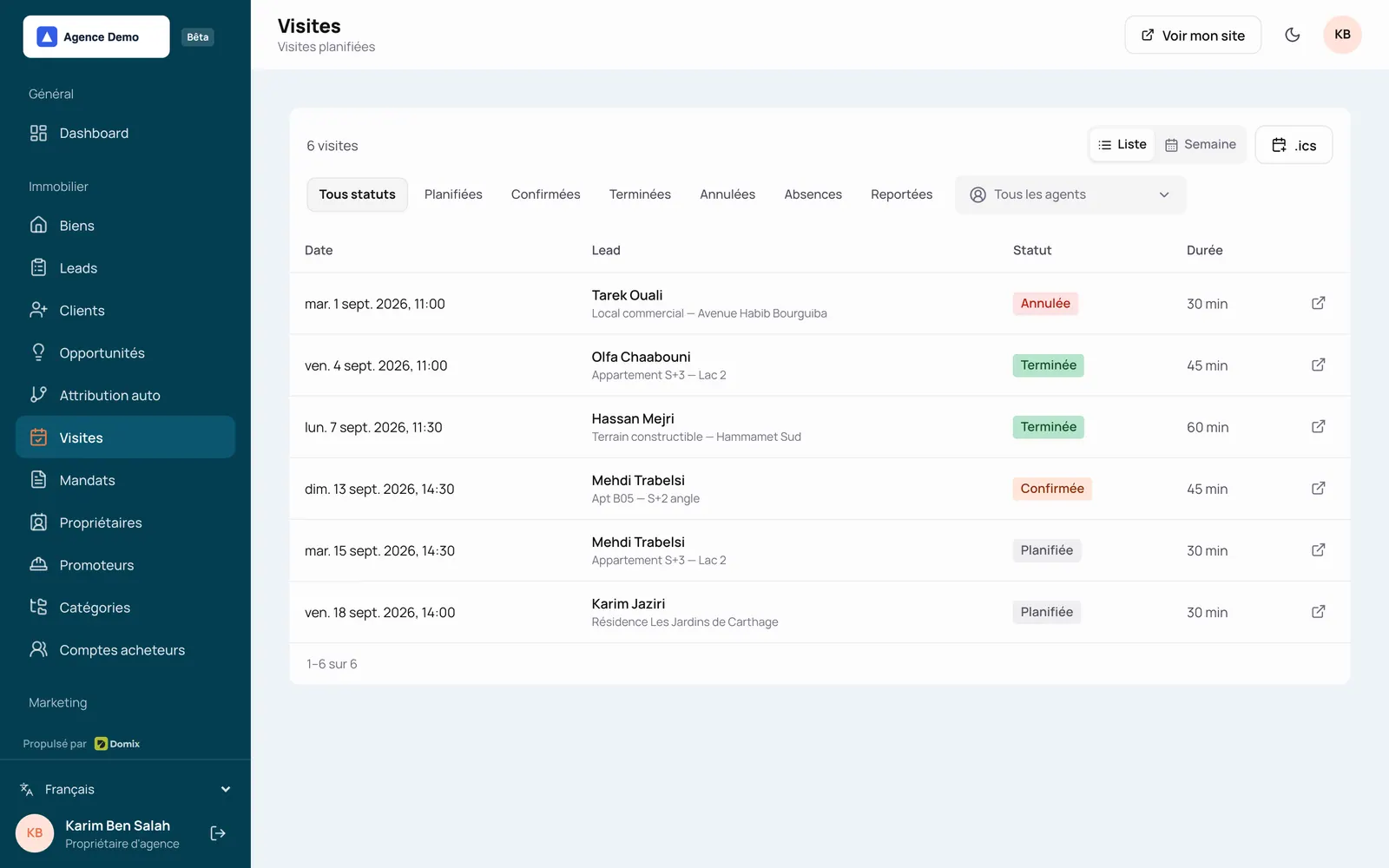Go to Biens in sidebar

click(x=125, y=226)
